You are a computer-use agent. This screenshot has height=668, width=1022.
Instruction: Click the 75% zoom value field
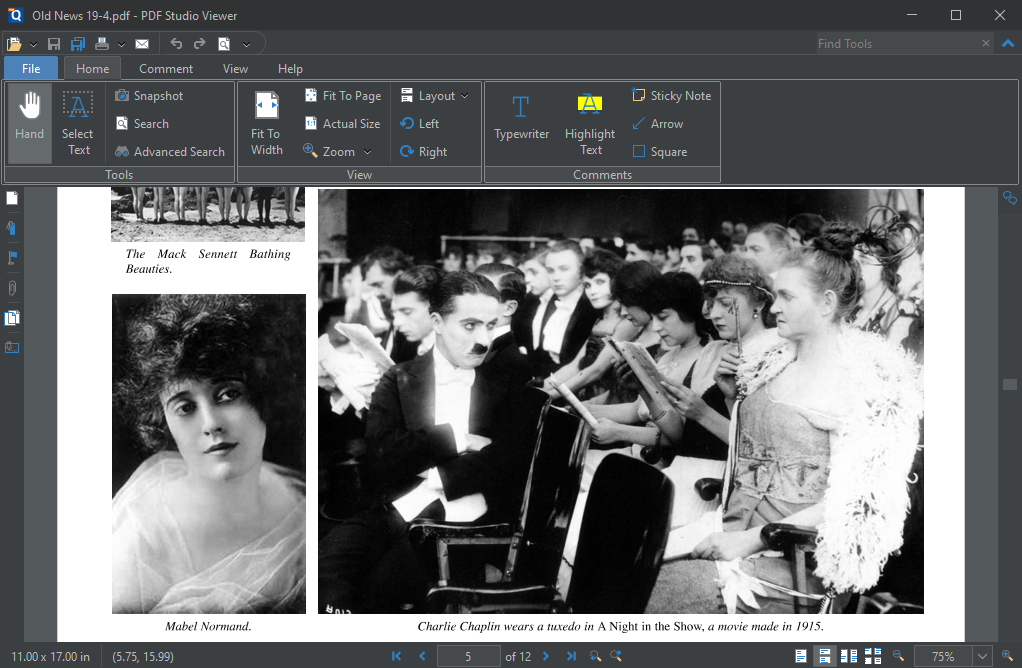click(943, 656)
